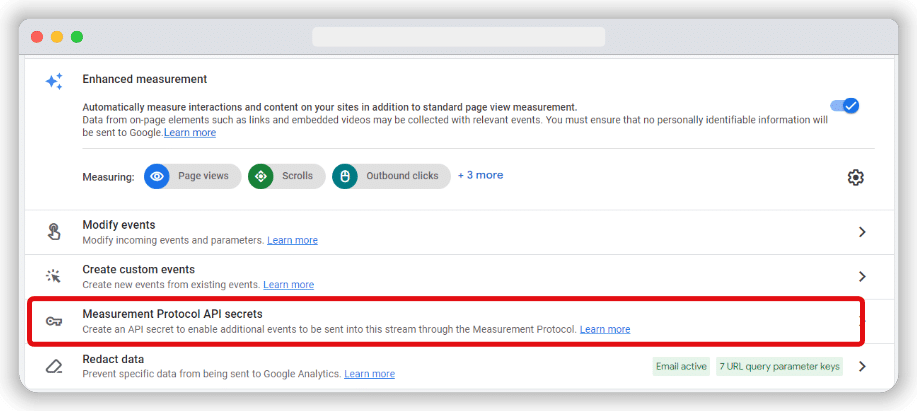Image resolution: width=917 pixels, height=411 pixels.
Task: Click the 'Email active' badge
Action: pos(681,367)
